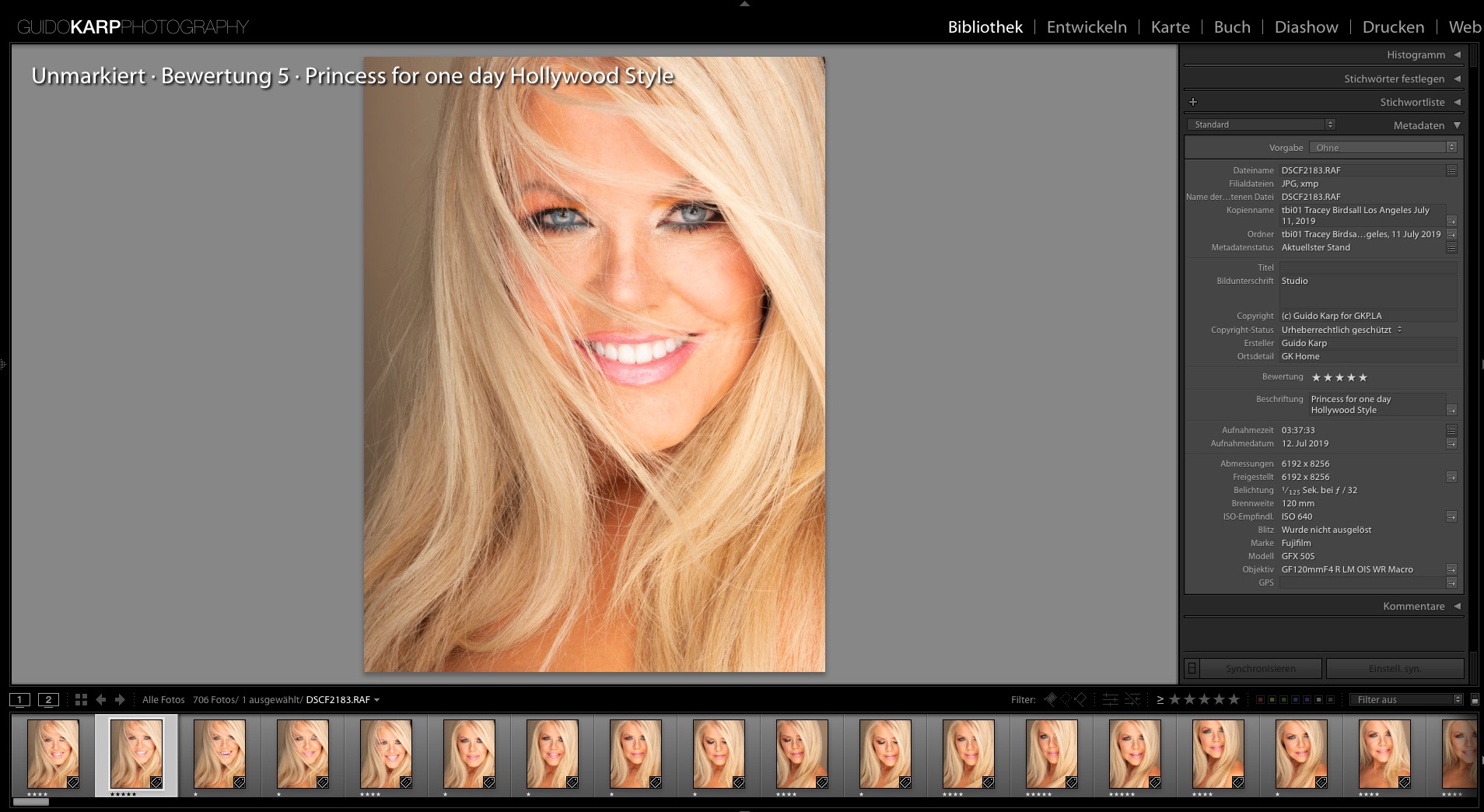
Task: Click the unedited photos filter icon
Action: coord(1132,699)
